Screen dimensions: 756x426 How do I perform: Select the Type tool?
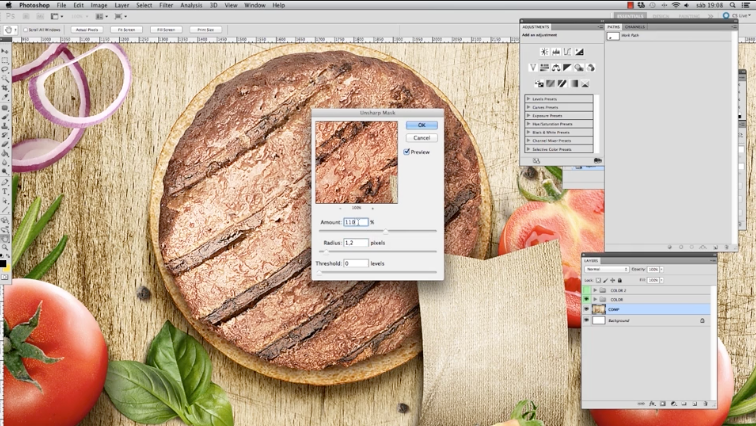click(5, 191)
